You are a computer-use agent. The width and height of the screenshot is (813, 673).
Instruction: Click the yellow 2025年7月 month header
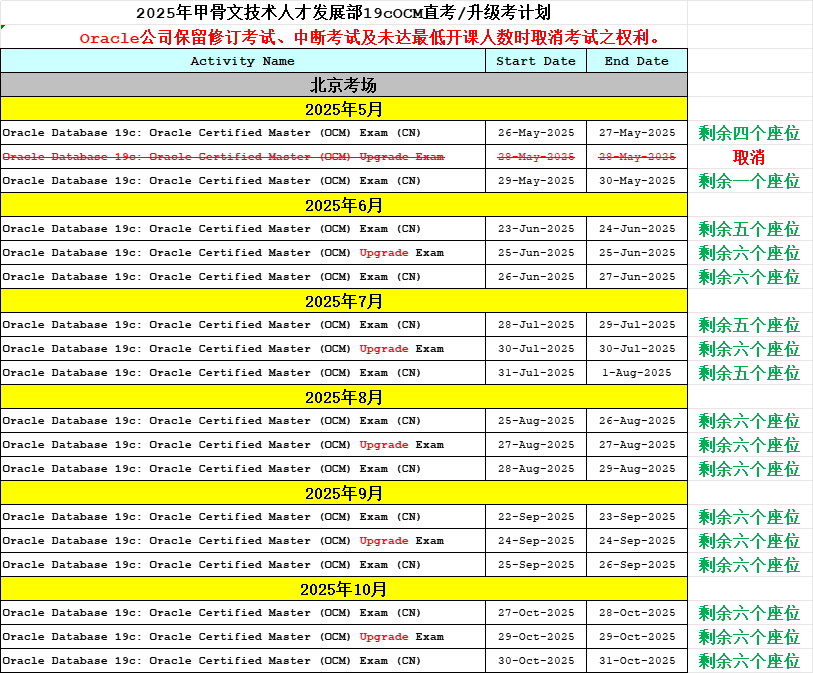pos(343,301)
